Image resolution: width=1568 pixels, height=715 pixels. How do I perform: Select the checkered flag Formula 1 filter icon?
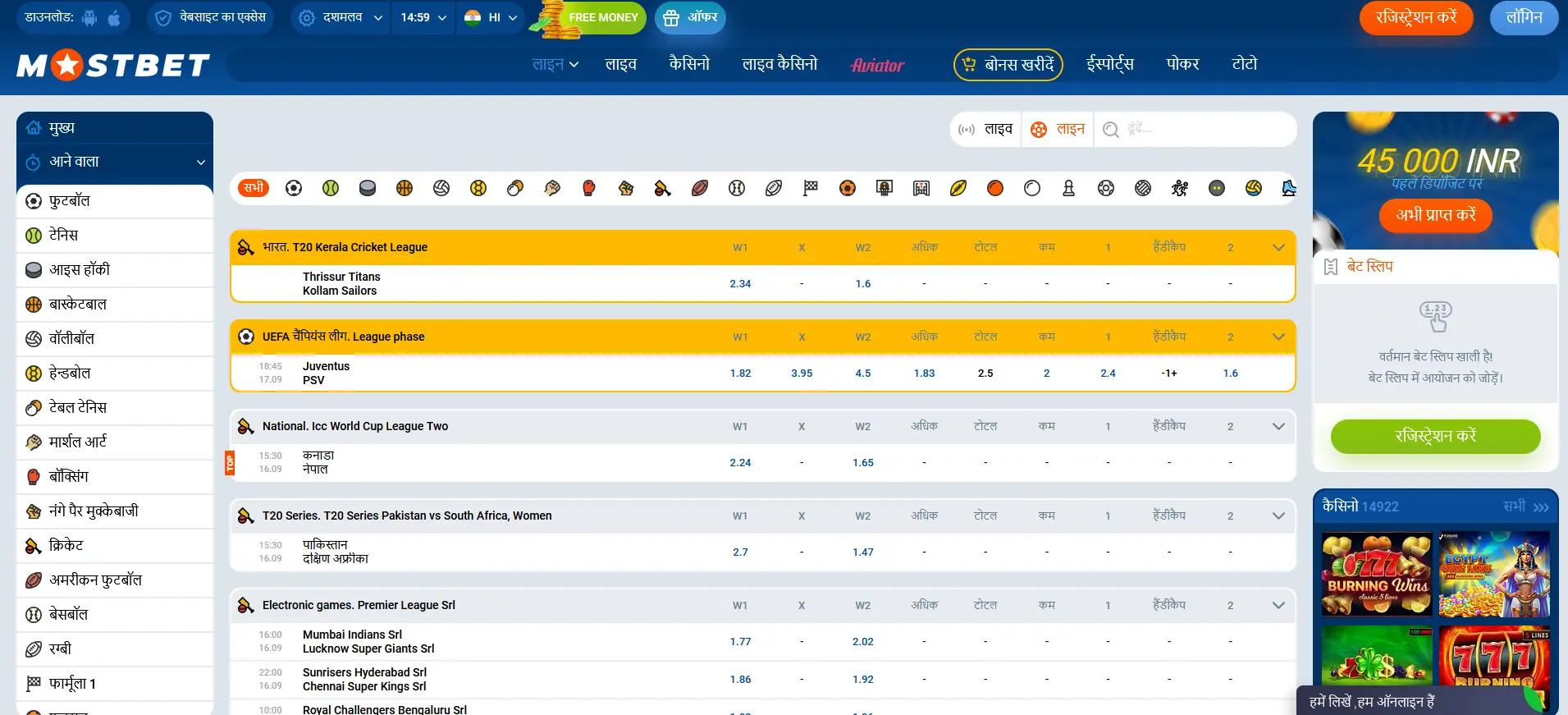click(x=811, y=188)
